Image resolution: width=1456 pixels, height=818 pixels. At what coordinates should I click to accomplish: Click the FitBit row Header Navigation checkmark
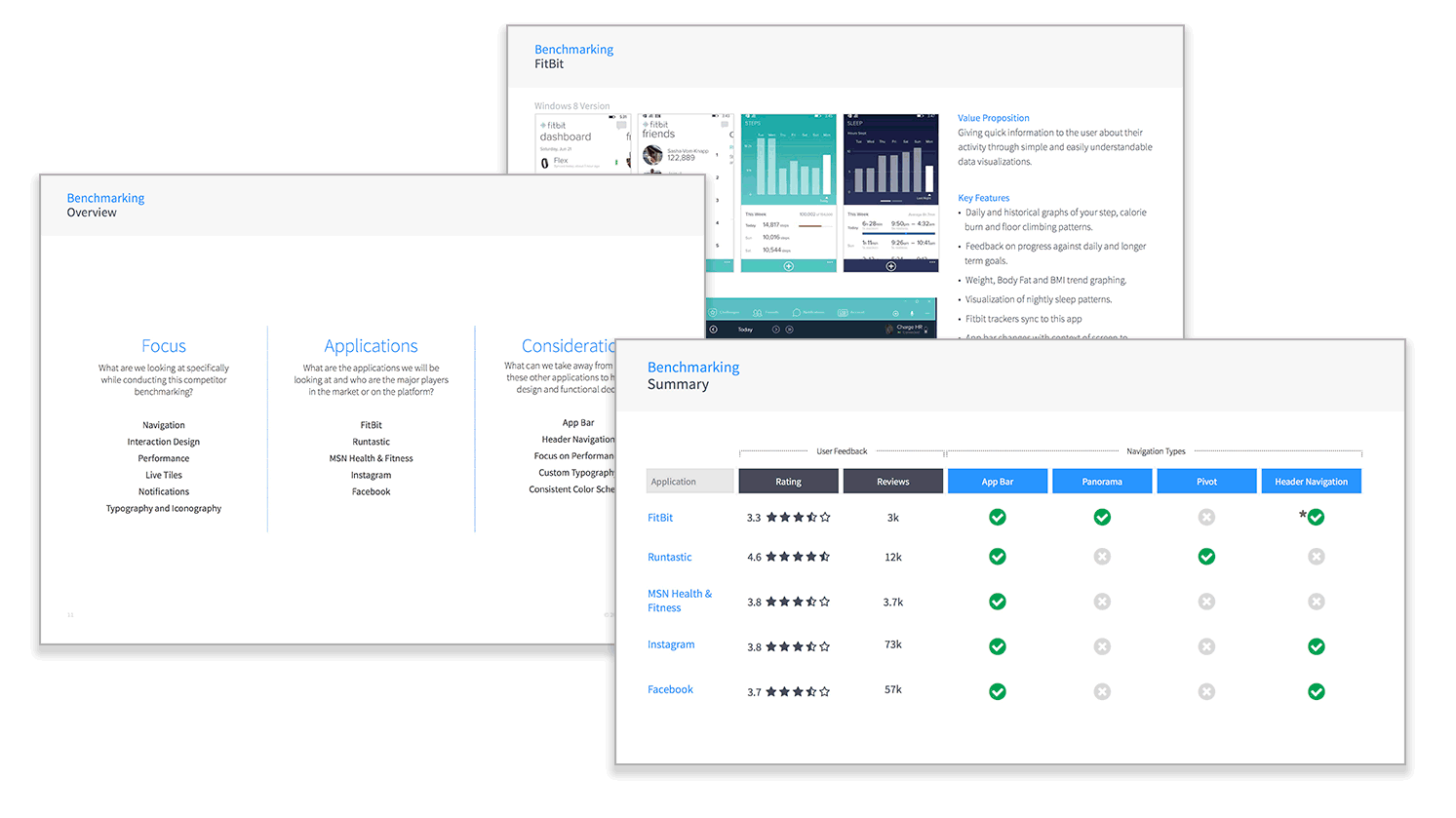pyautogui.click(x=1317, y=517)
